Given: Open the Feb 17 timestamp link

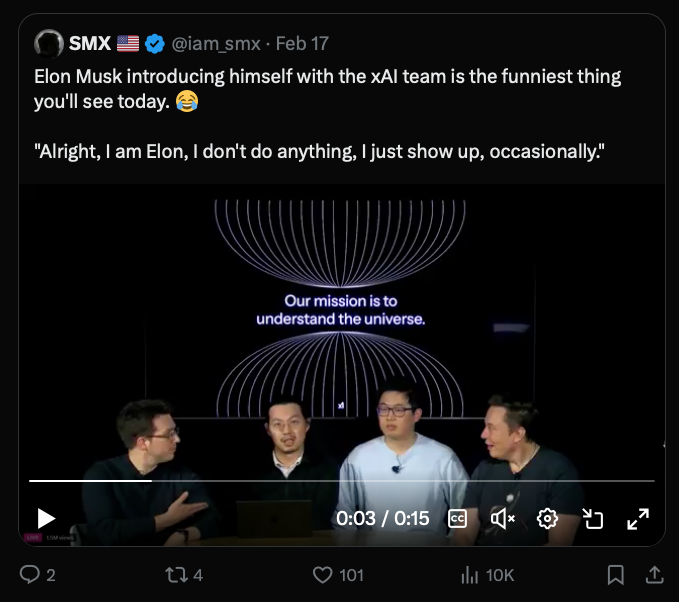Looking at the screenshot, I should pyautogui.click(x=302, y=44).
